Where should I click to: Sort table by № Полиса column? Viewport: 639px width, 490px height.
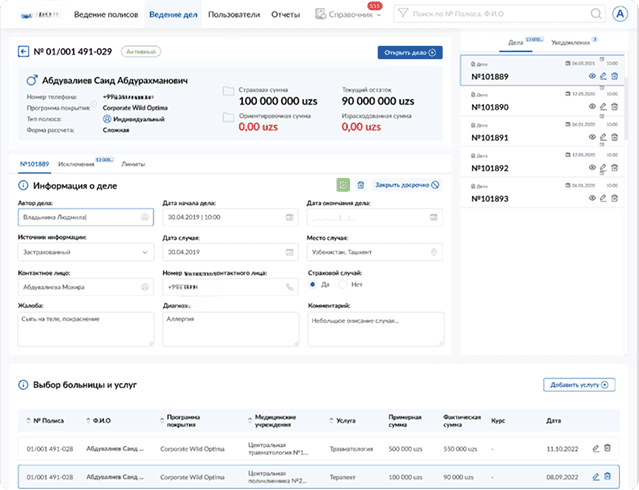click(28, 421)
